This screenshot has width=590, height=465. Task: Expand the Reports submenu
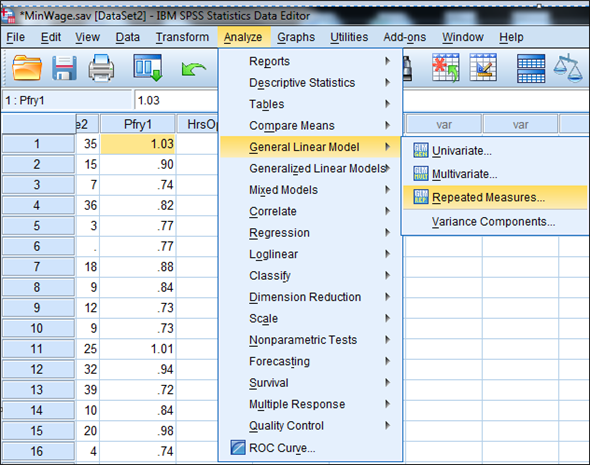[x=311, y=61]
